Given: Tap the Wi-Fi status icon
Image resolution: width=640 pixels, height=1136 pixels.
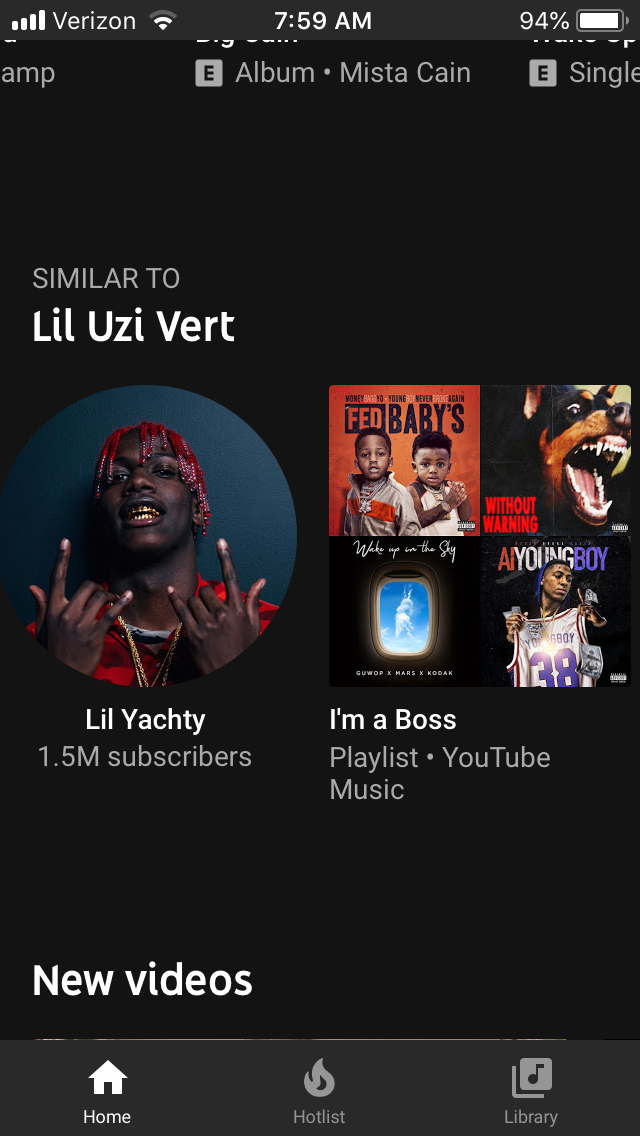Looking at the screenshot, I should [163, 20].
